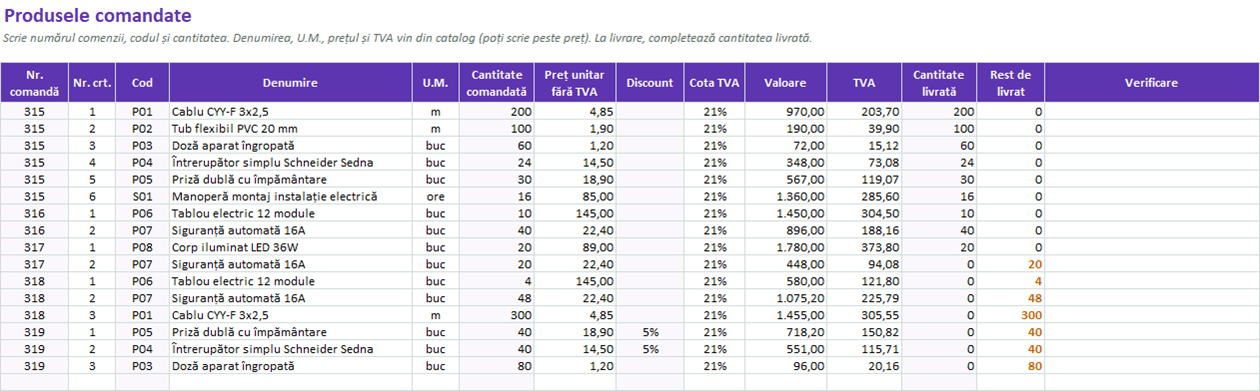Click the TVA cell '373,80'
The image size is (1260, 391).
[x=865, y=248]
